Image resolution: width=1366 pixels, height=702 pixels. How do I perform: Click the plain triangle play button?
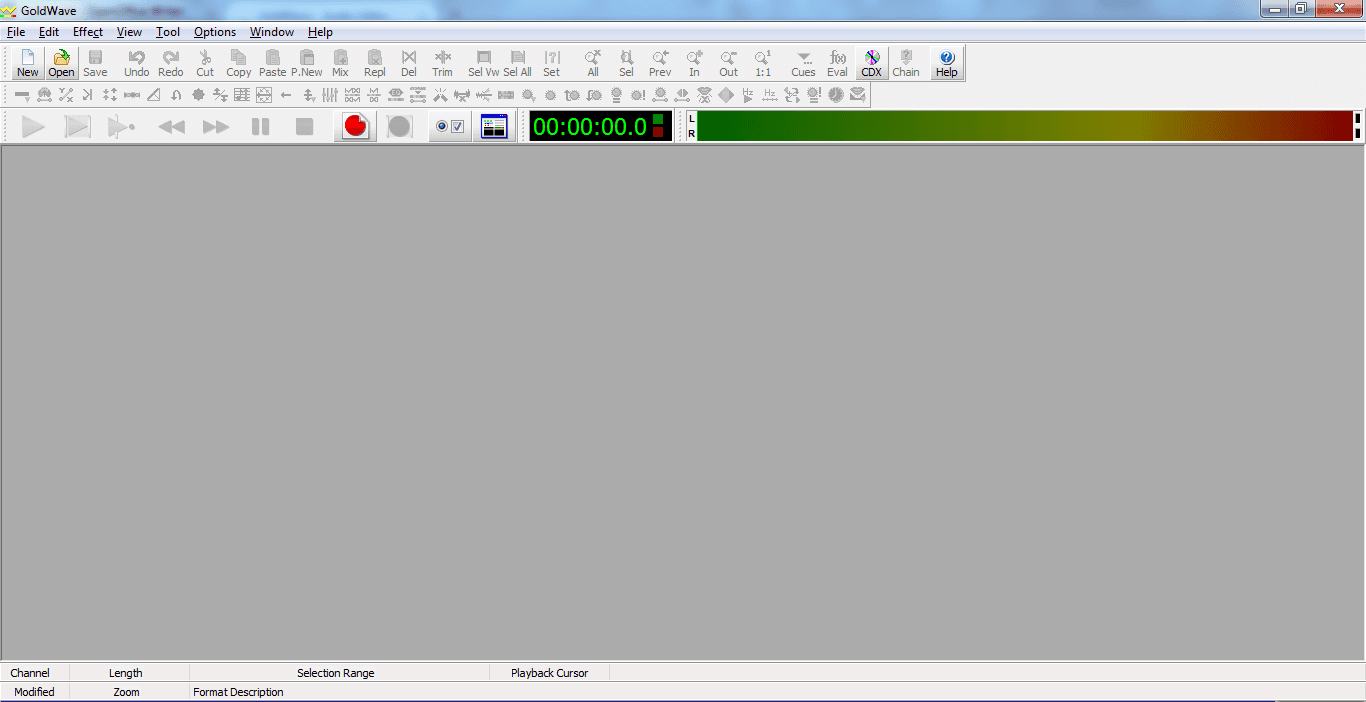(x=33, y=127)
